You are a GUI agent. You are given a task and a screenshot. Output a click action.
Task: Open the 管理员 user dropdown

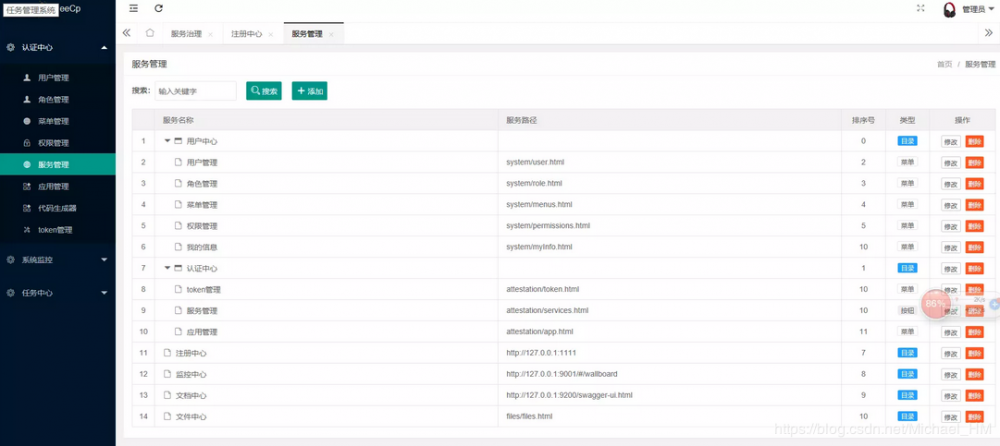point(977,10)
